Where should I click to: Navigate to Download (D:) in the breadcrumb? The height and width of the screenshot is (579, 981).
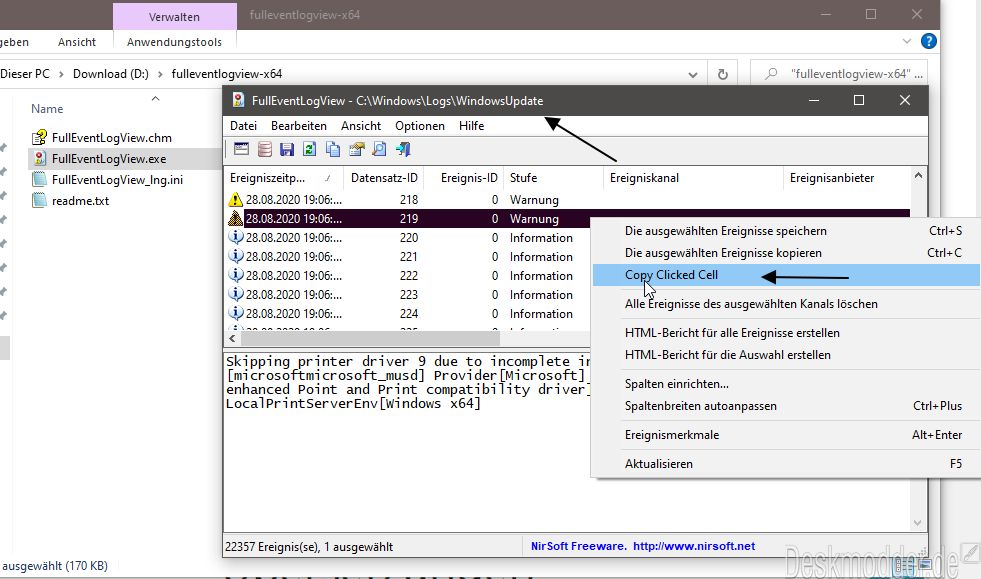[x=111, y=74]
